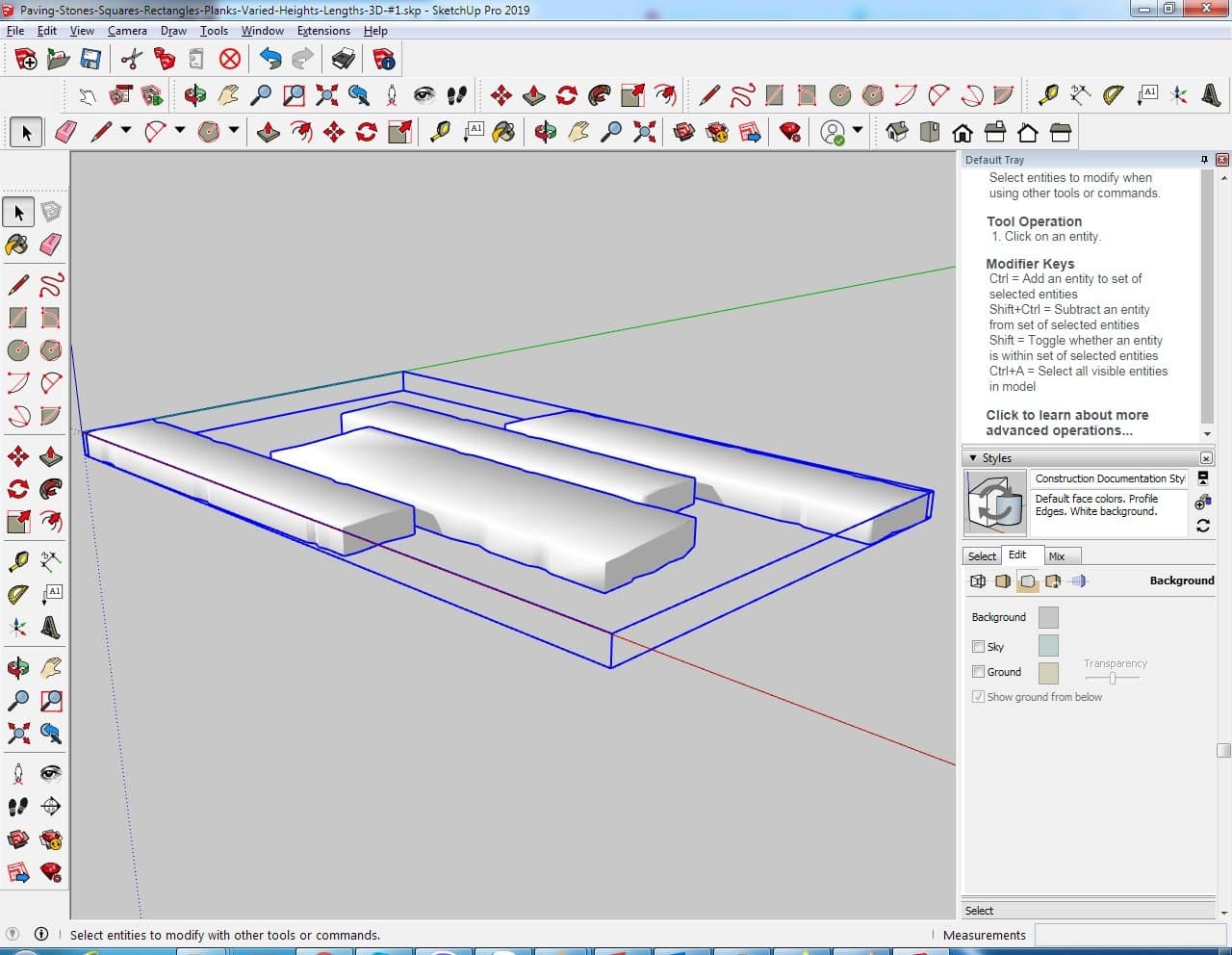
Task: Switch to the Mix tab
Action: point(1056,556)
